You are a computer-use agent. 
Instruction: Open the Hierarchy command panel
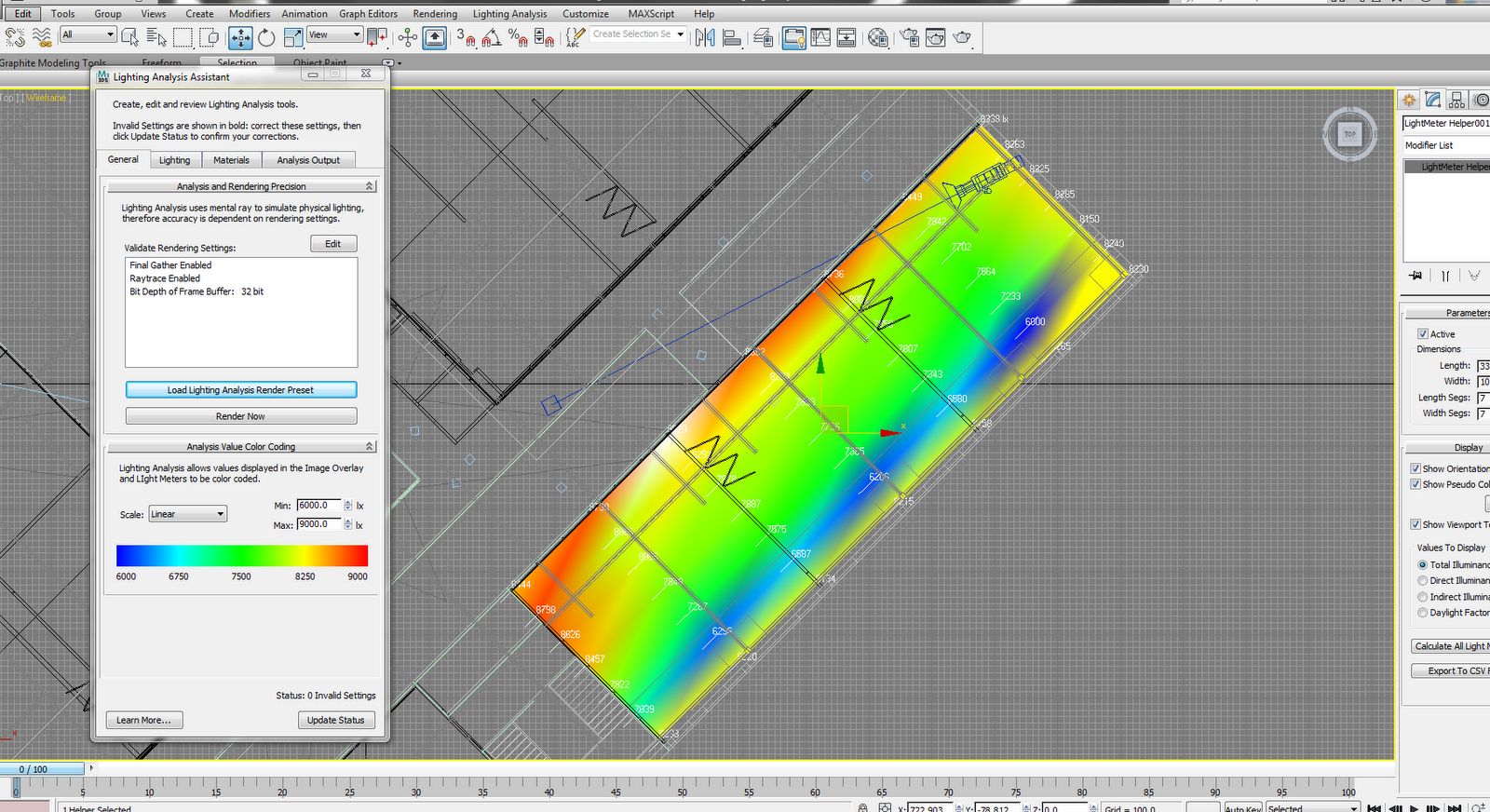tap(1457, 100)
